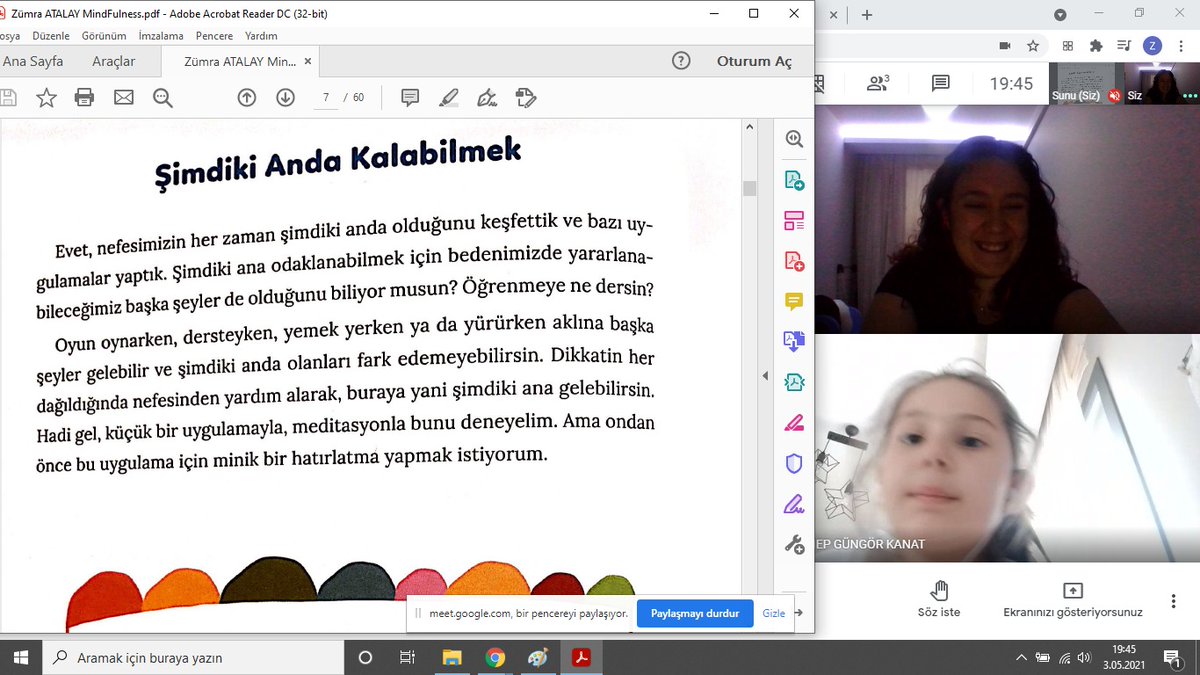Collapse the right tools pane with its arrow
The height and width of the screenshot is (675, 1200).
[765, 375]
